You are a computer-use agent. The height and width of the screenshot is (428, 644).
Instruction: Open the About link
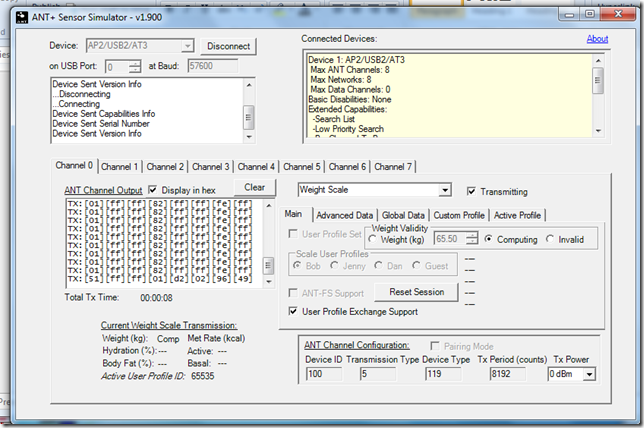[x=596, y=39]
